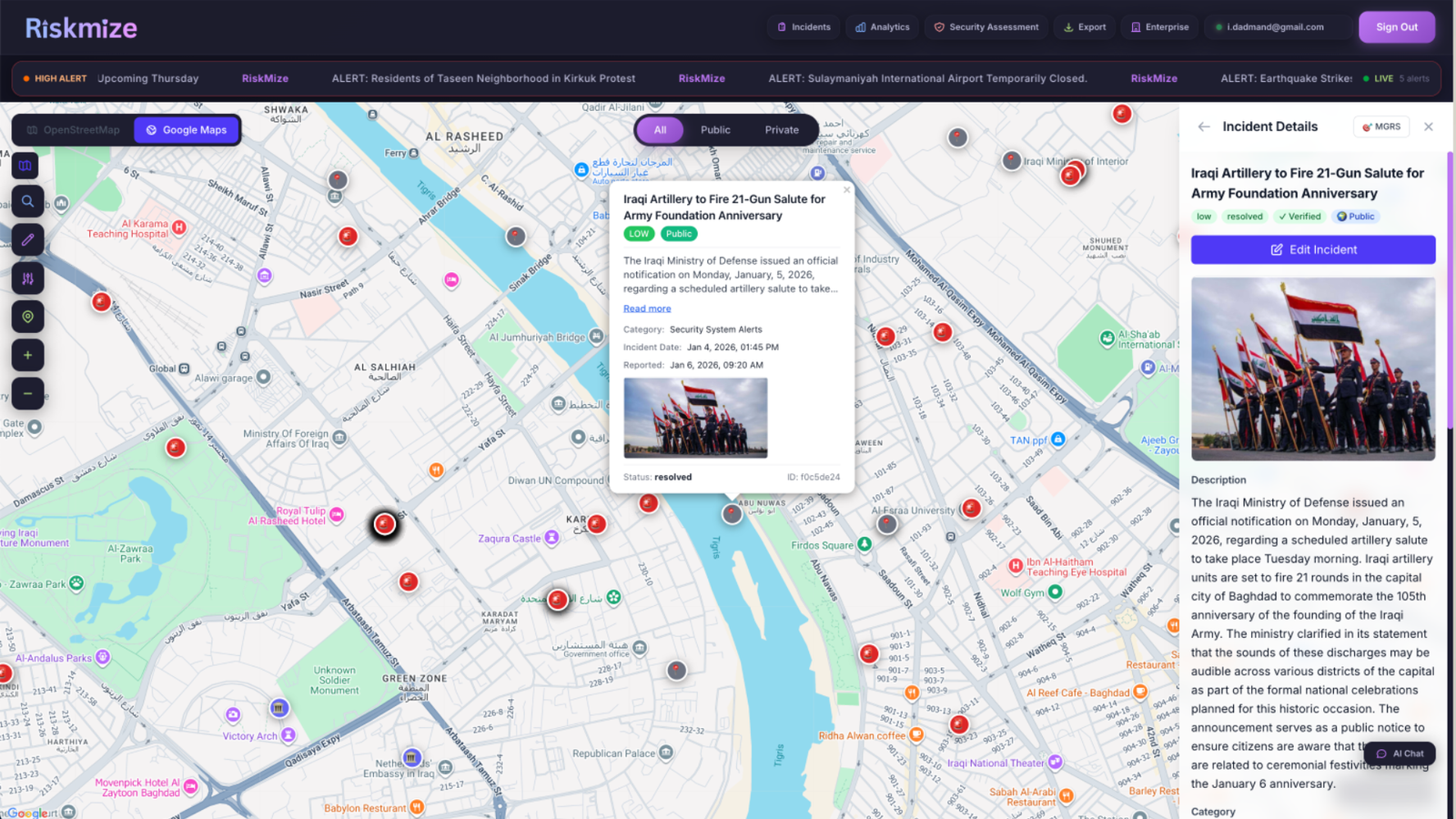Enable the Public incidents filter

coord(715,129)
